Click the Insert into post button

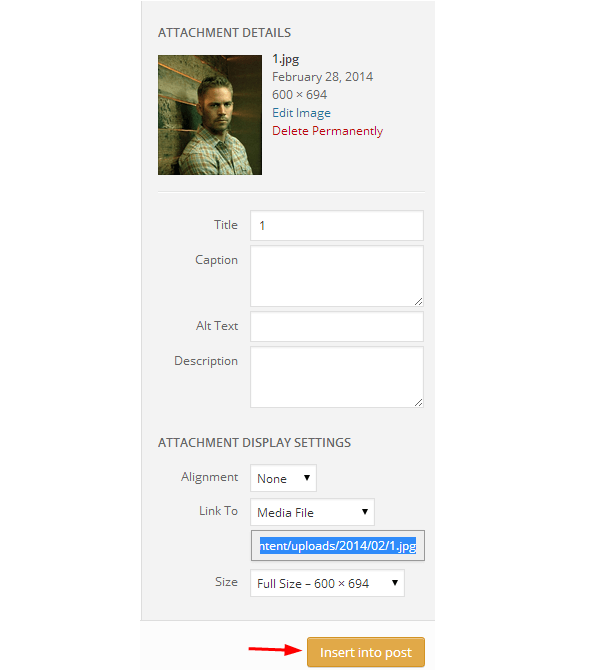coord(365,652)
